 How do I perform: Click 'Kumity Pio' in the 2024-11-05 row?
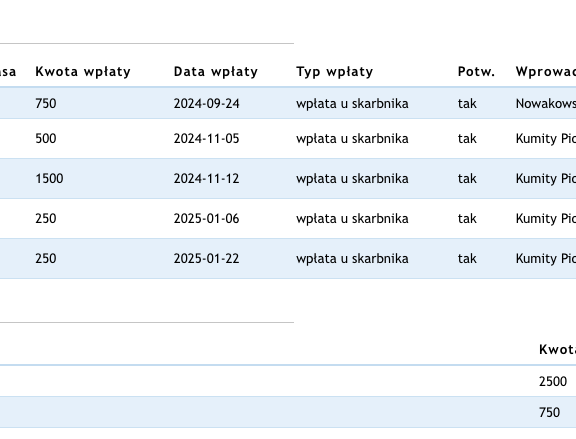point(546,138)
